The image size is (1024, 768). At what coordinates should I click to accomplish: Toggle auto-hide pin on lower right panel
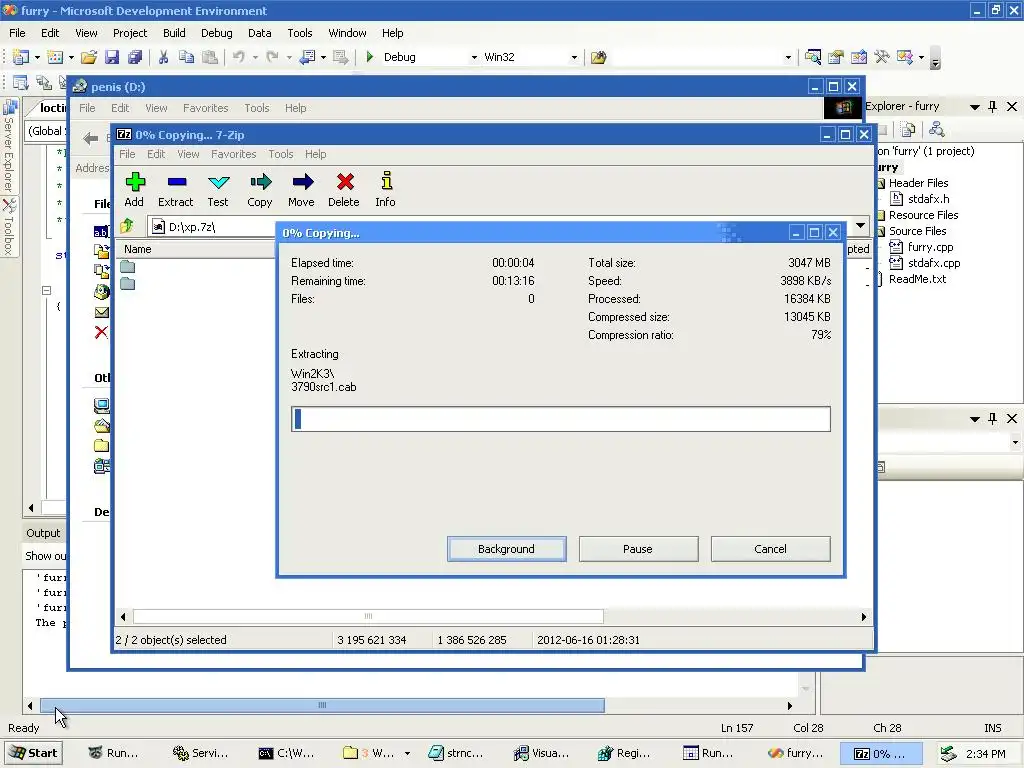[993, 419]
